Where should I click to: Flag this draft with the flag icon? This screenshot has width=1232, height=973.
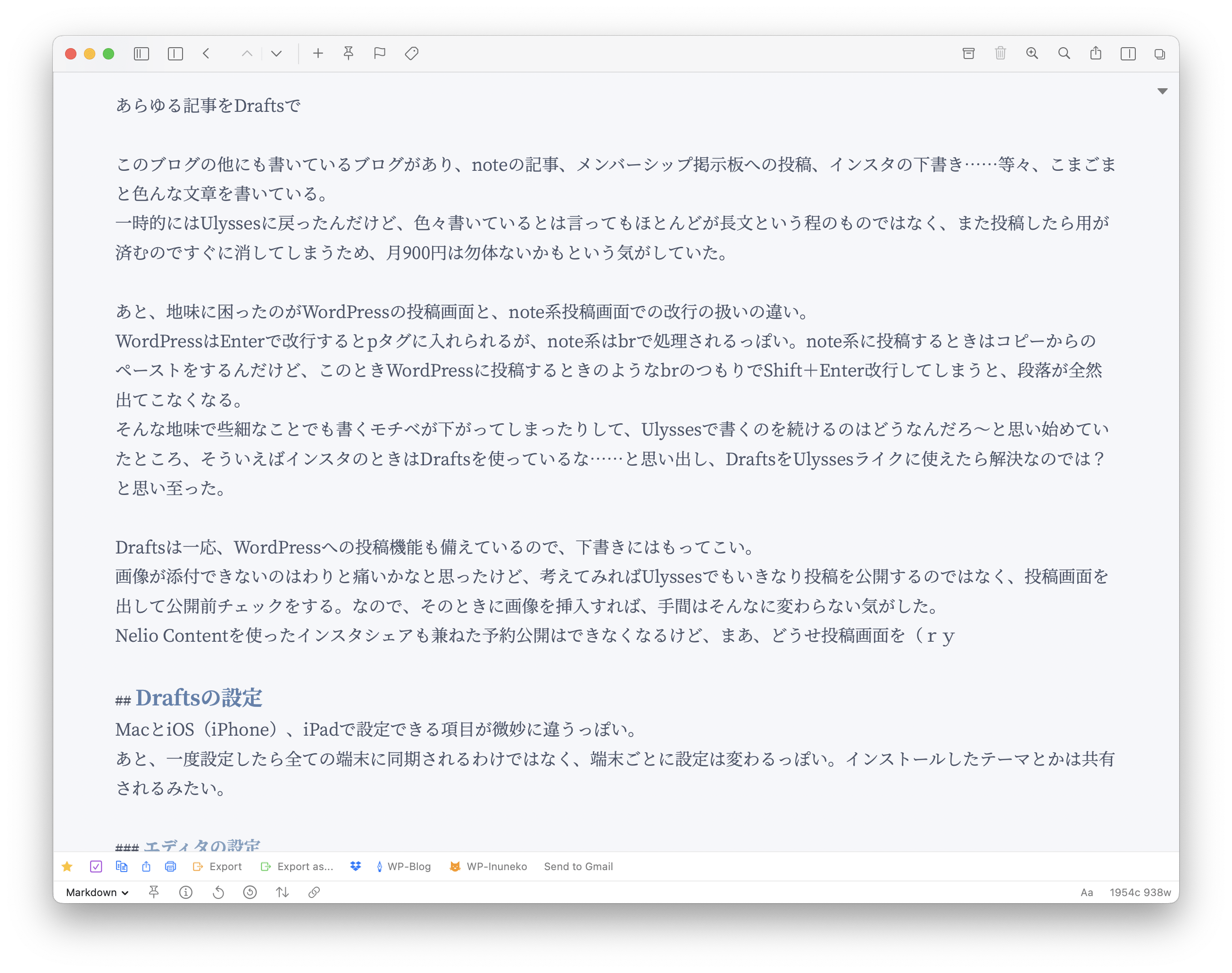point(380,53)
